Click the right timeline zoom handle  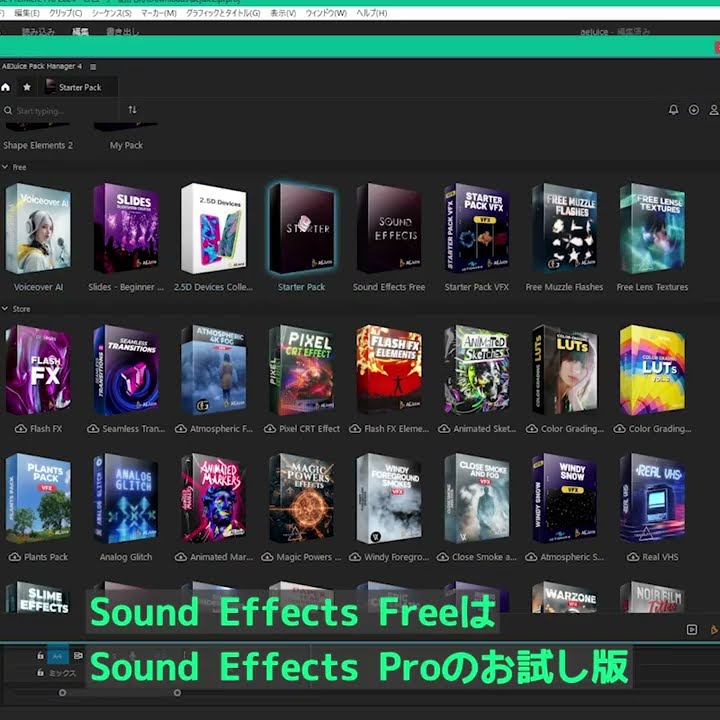click(177, 692)
